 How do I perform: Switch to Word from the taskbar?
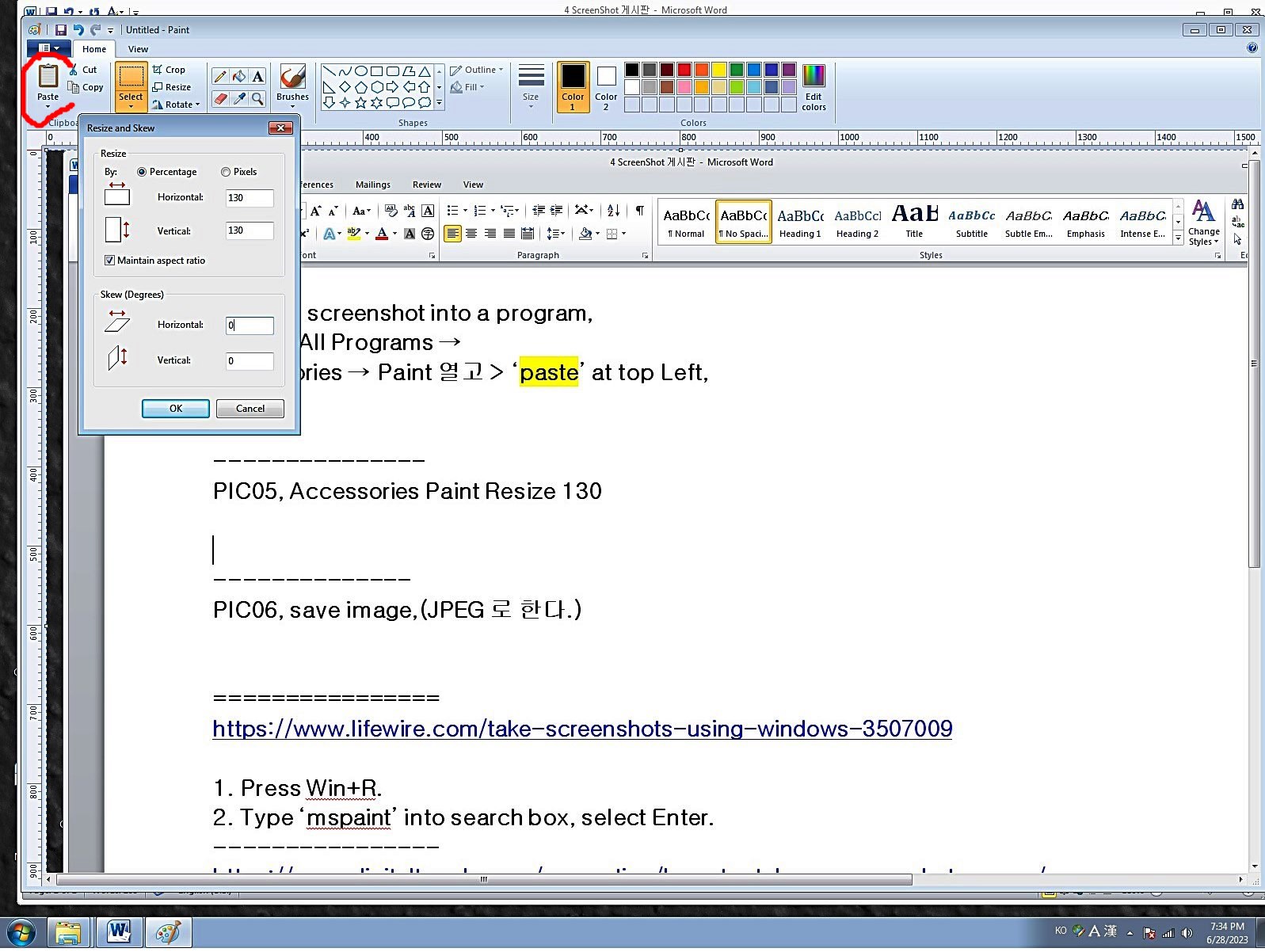[x=119, y=932]
